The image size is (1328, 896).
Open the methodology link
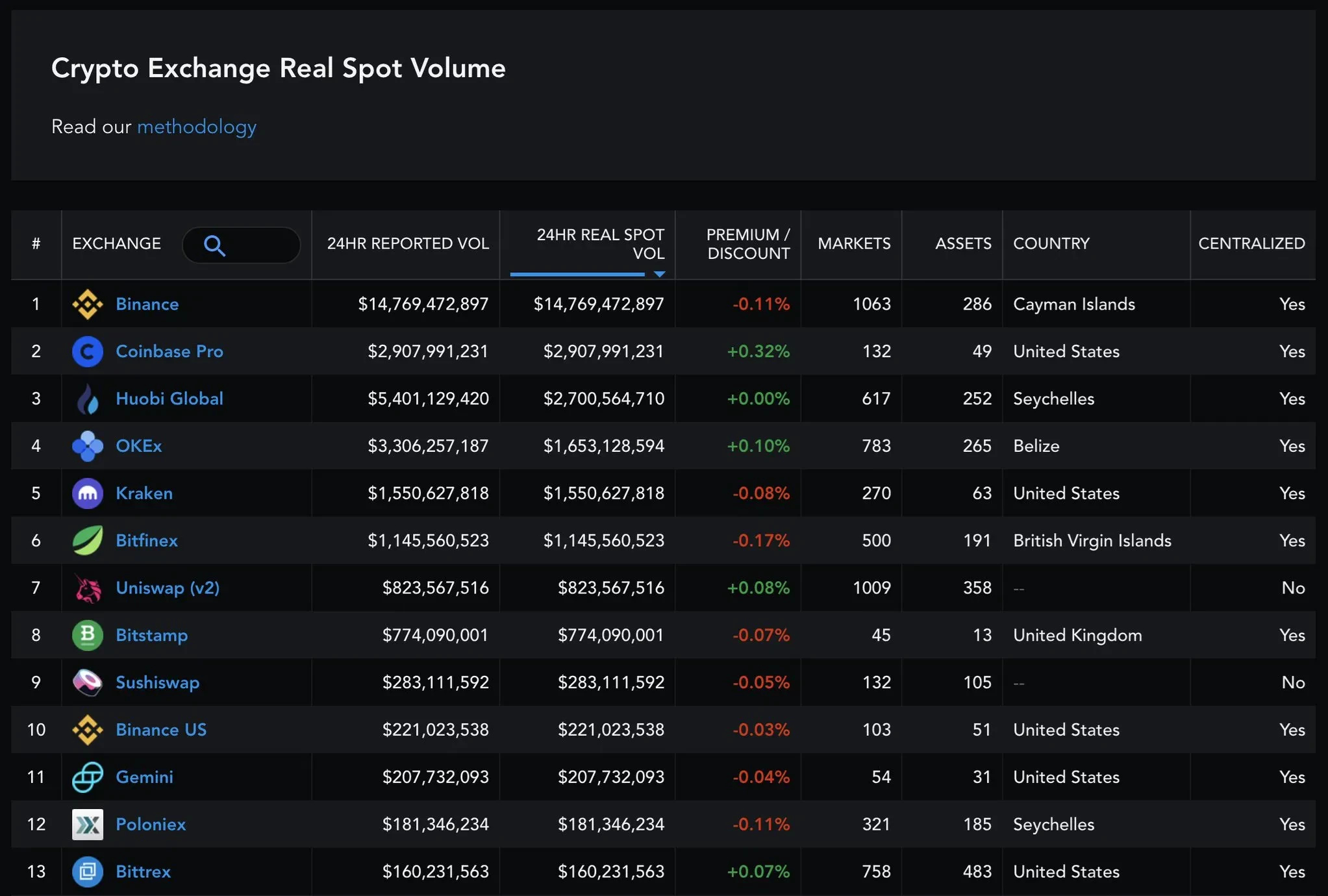197,127
